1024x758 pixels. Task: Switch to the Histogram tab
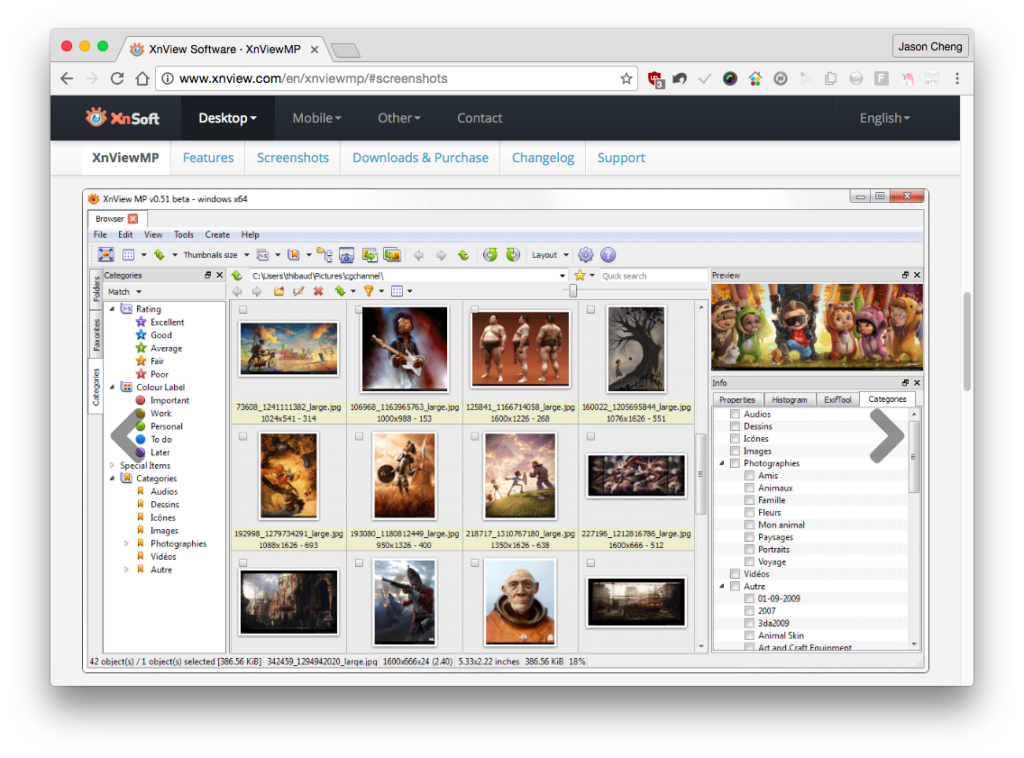pos(789,400)
